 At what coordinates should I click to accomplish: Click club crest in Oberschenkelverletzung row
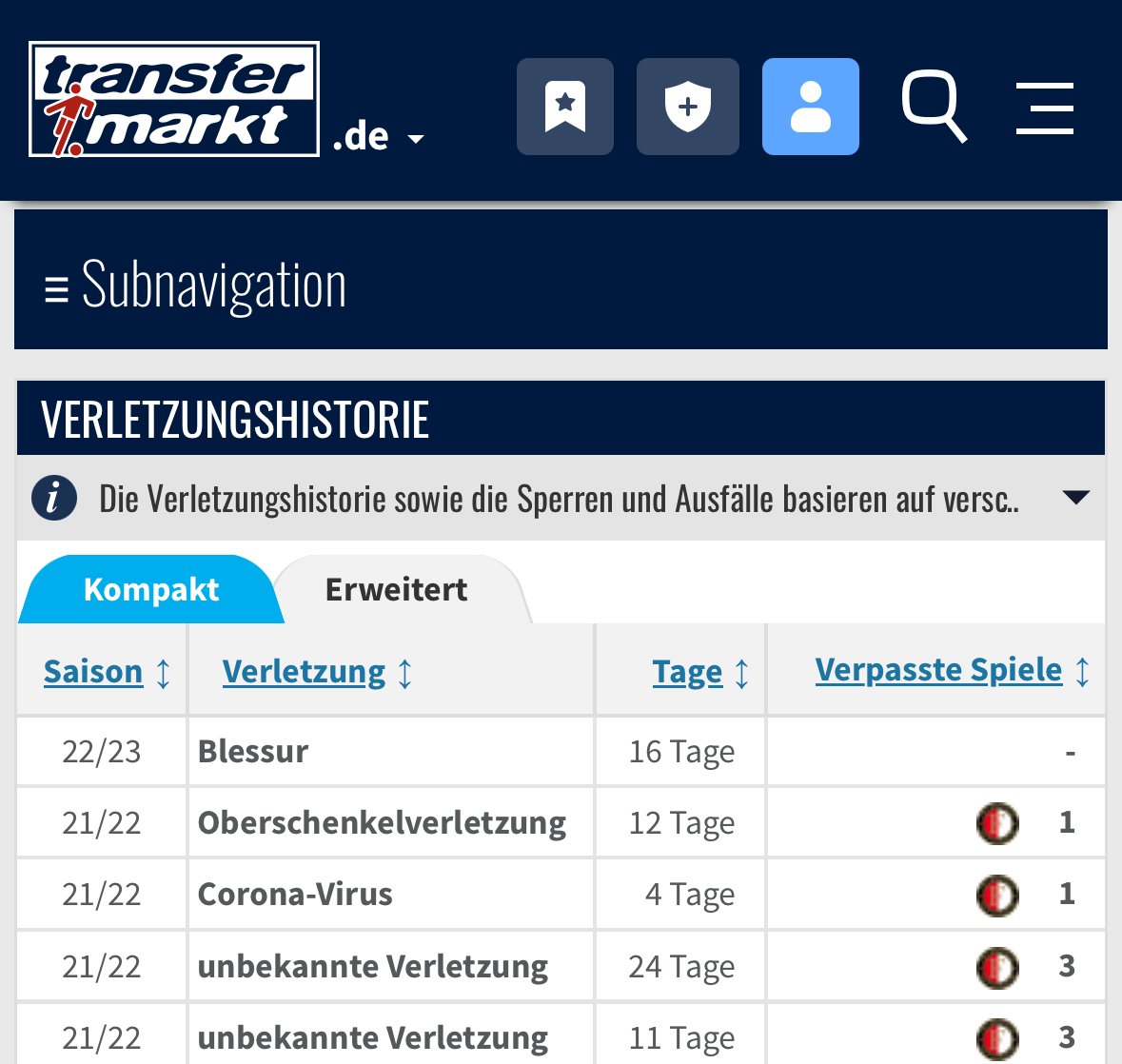pos(997,823)
